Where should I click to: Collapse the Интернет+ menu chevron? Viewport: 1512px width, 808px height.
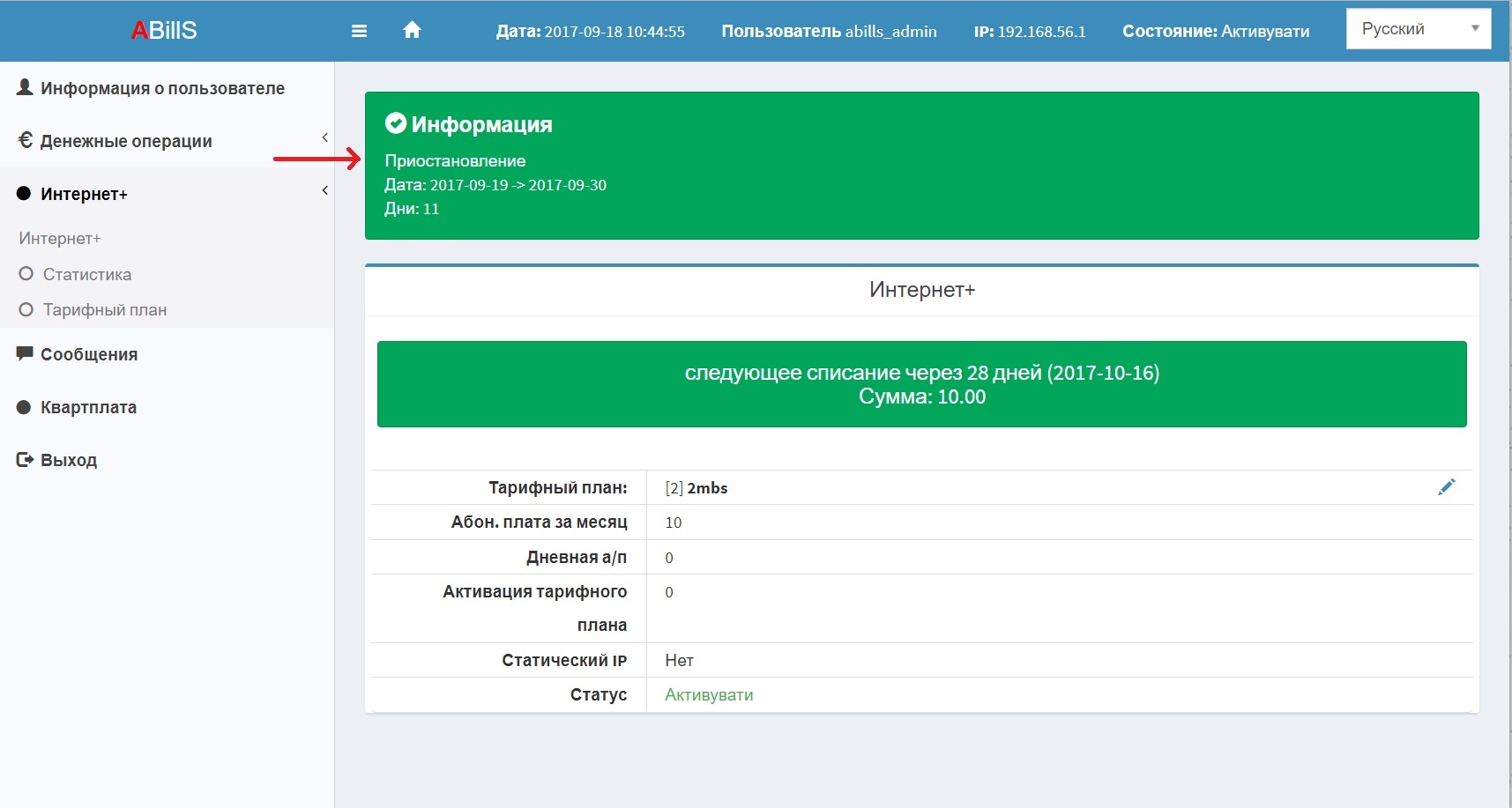(325, 190)
